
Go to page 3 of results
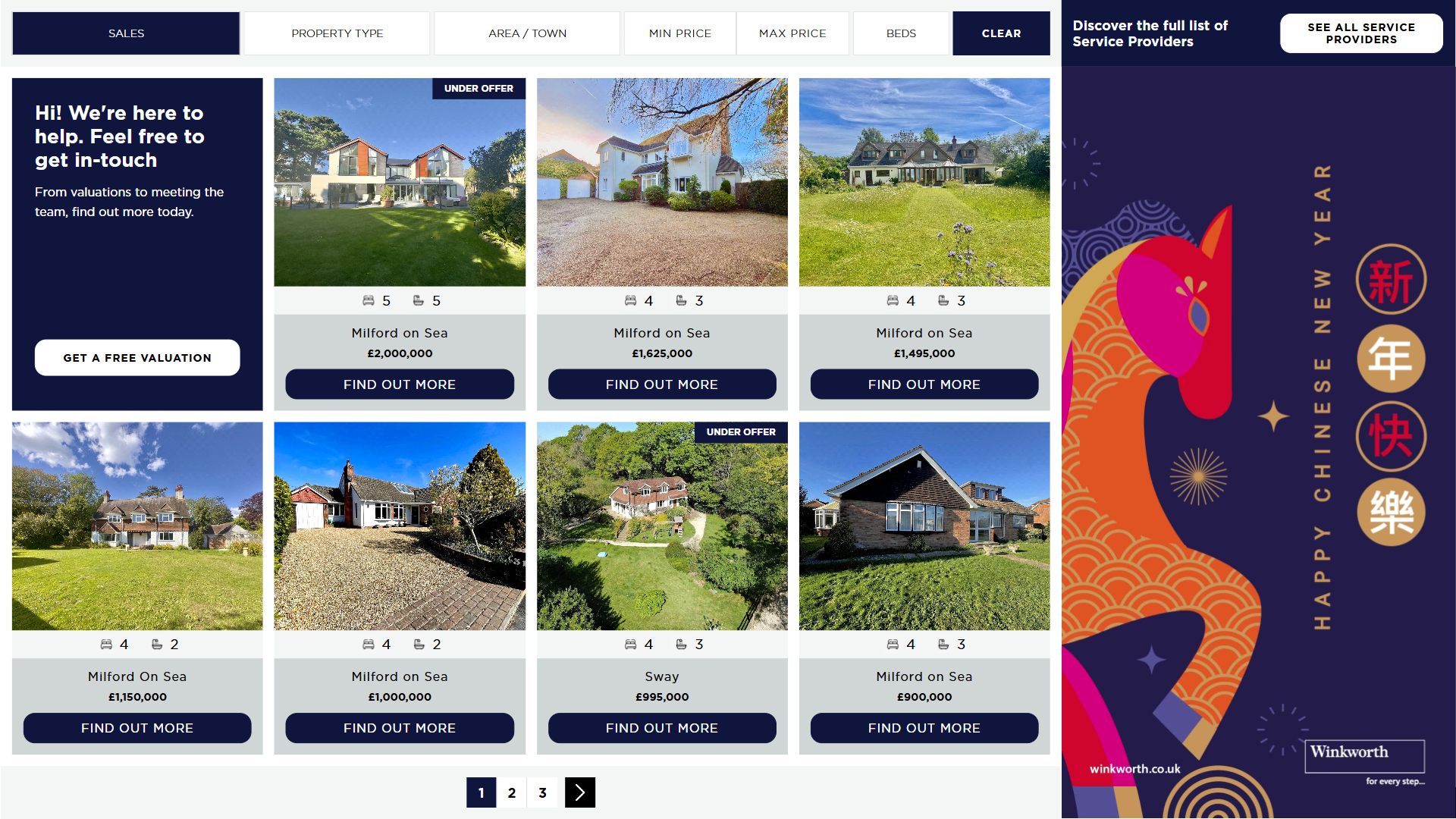[x=542, y=792]
